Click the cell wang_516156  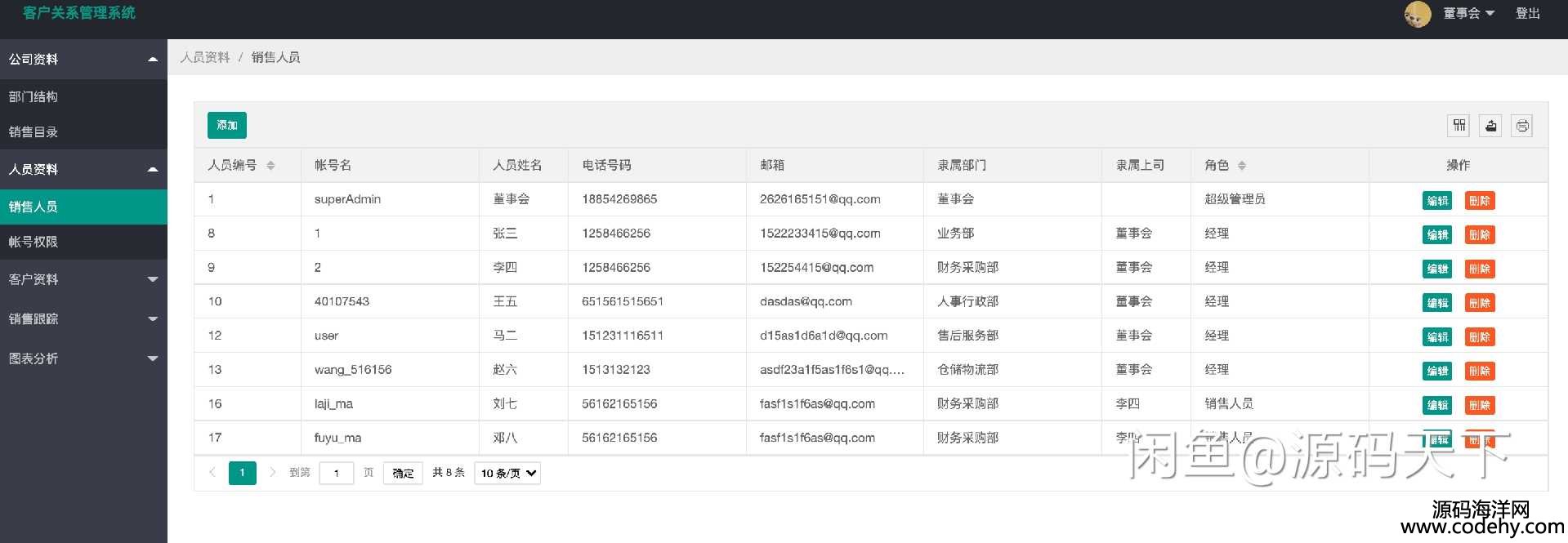353,370
